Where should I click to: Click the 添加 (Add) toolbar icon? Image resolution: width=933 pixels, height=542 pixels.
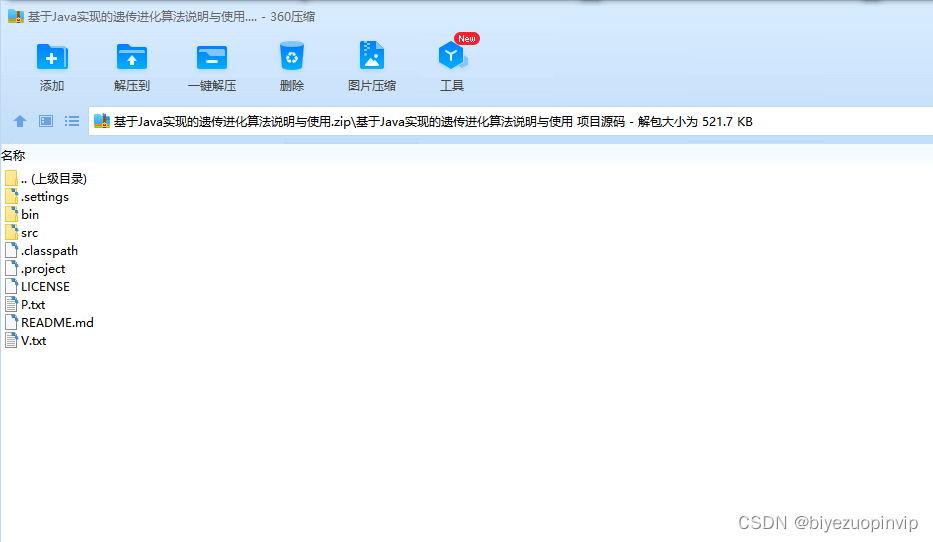(52, 58)
